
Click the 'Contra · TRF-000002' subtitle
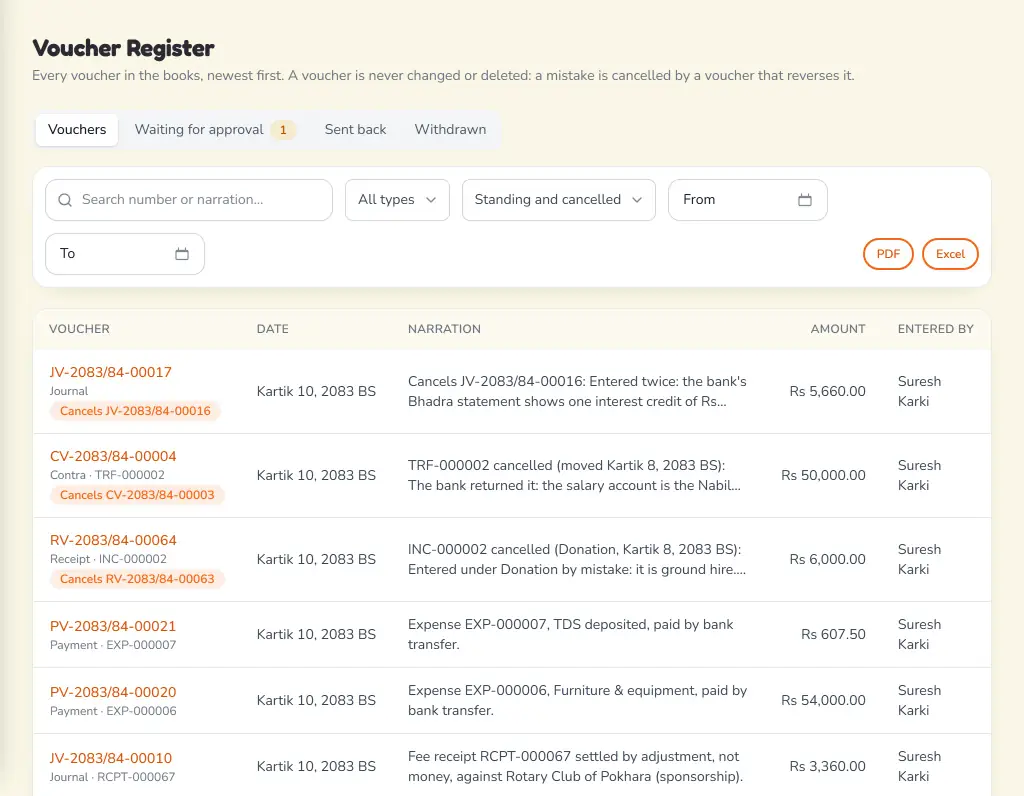click(x=107, y=475)
